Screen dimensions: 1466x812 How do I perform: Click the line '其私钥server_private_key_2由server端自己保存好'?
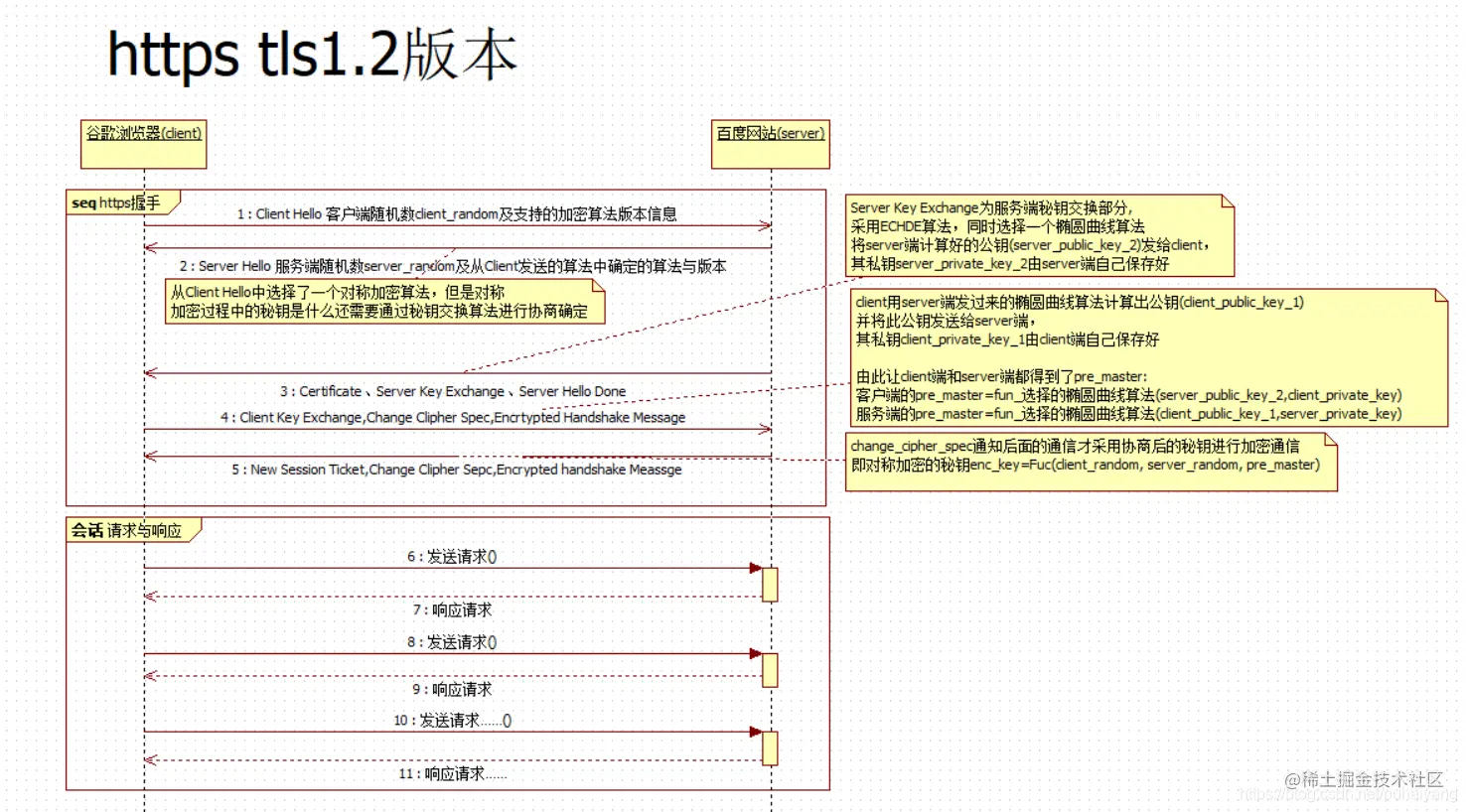pos(1010,264)
